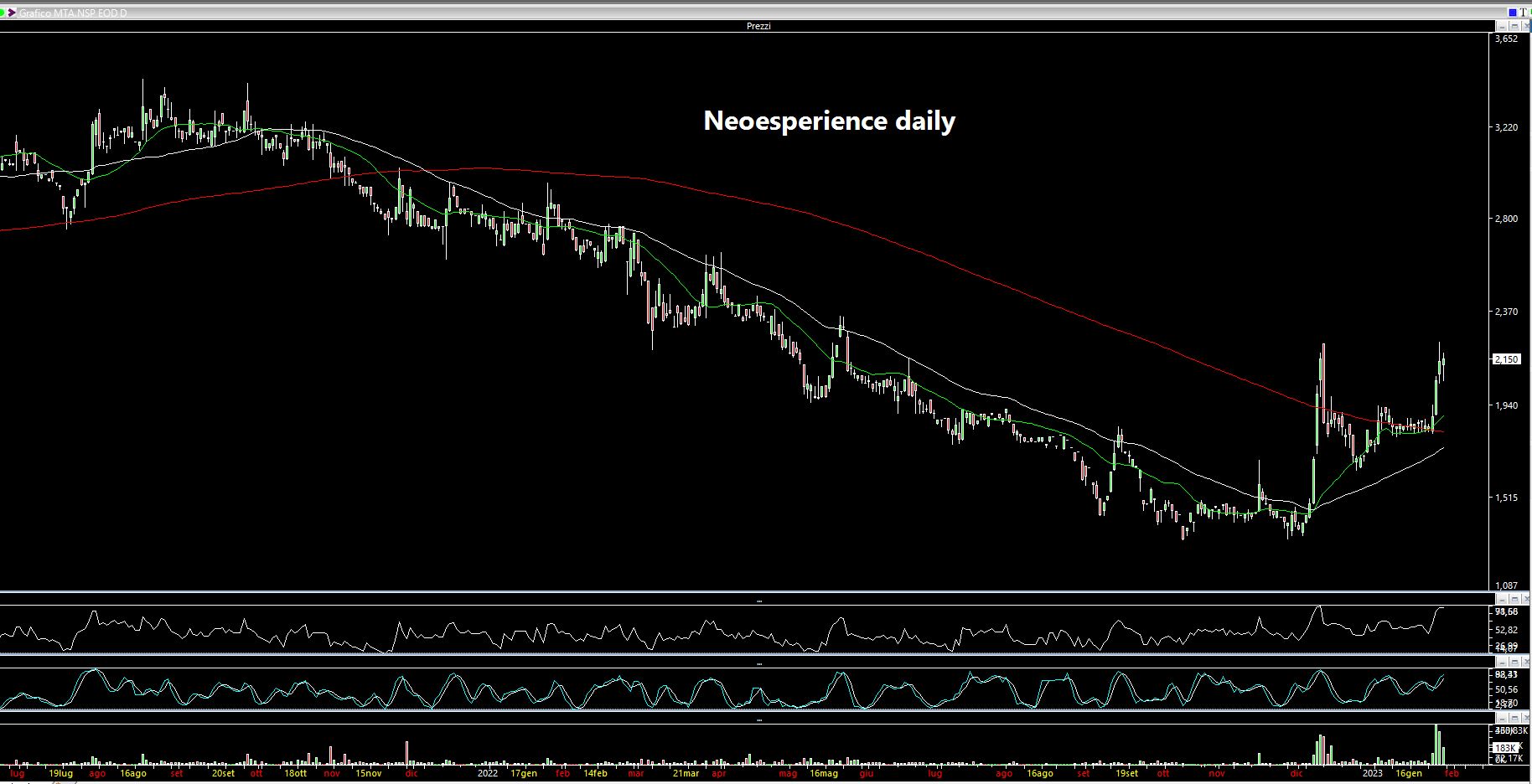
Task: Maximize the Prezzi price panel
Action: (1514, 26)
